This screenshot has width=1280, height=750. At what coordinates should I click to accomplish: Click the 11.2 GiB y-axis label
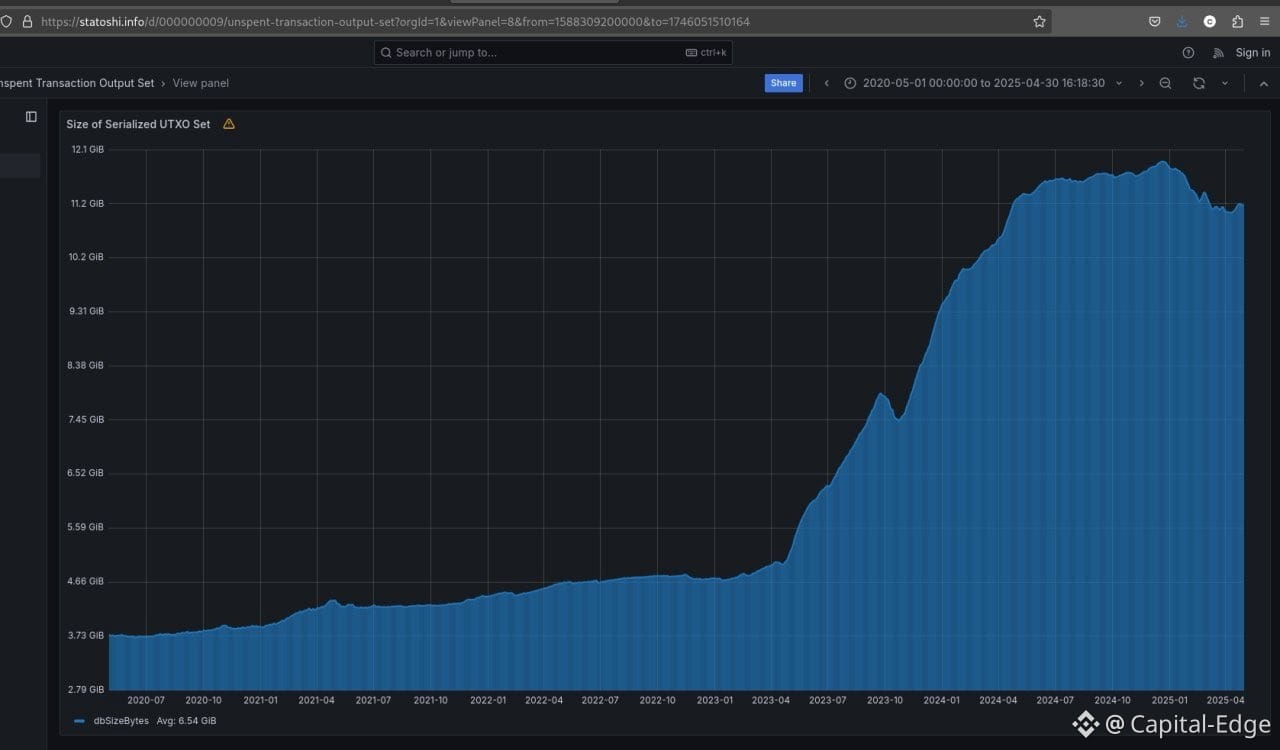click(88, 203)
